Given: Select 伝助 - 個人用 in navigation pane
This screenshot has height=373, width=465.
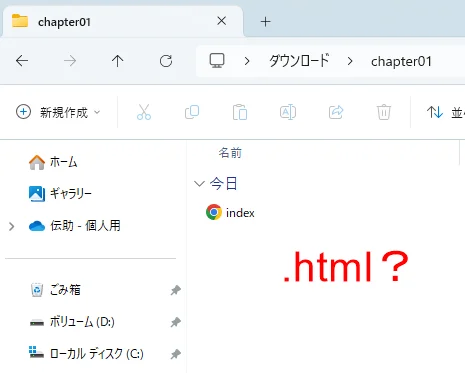Looking at the screenshot, I should click(x=85, y=226).
